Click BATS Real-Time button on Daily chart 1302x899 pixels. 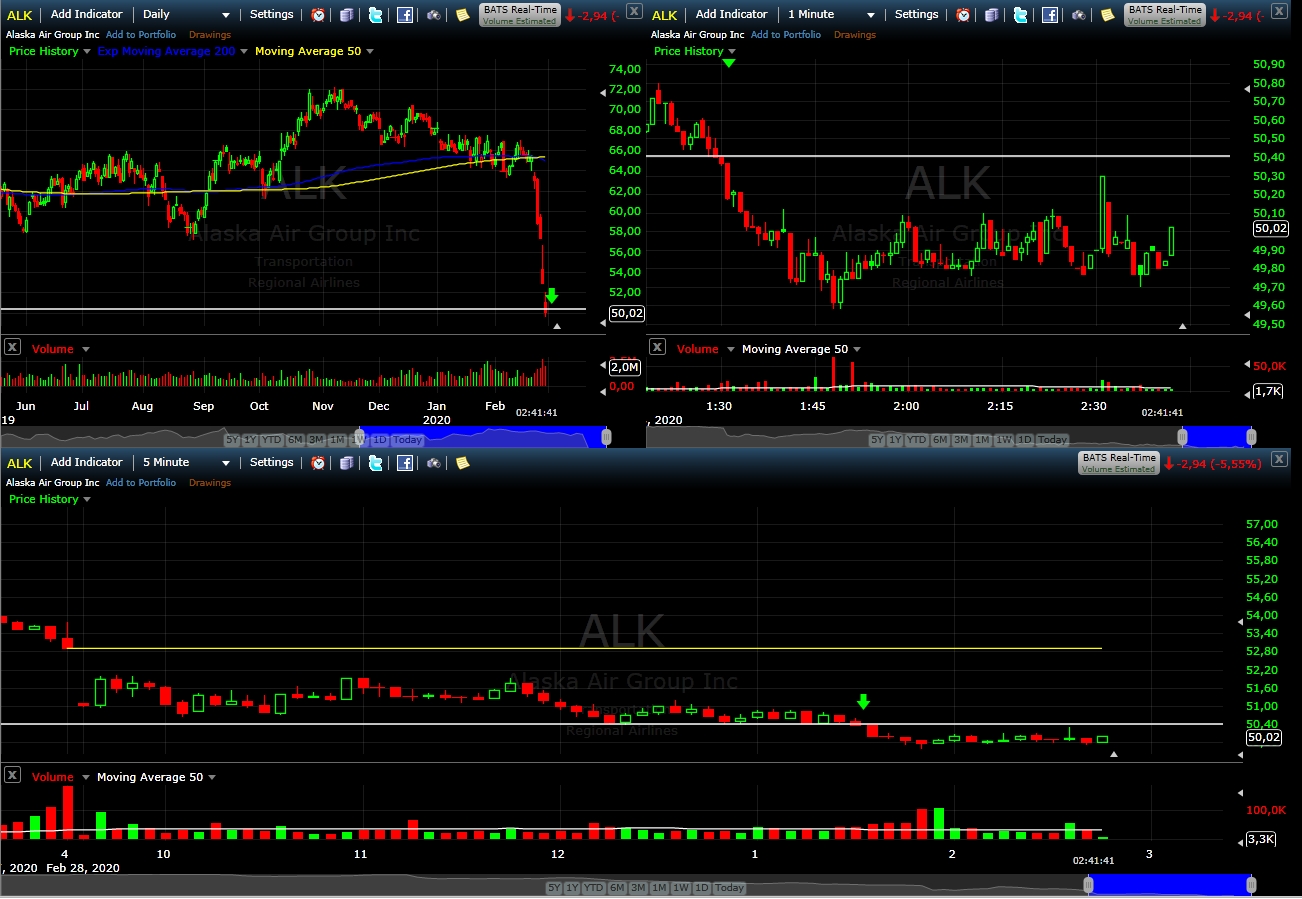click(x=519, y=15)
